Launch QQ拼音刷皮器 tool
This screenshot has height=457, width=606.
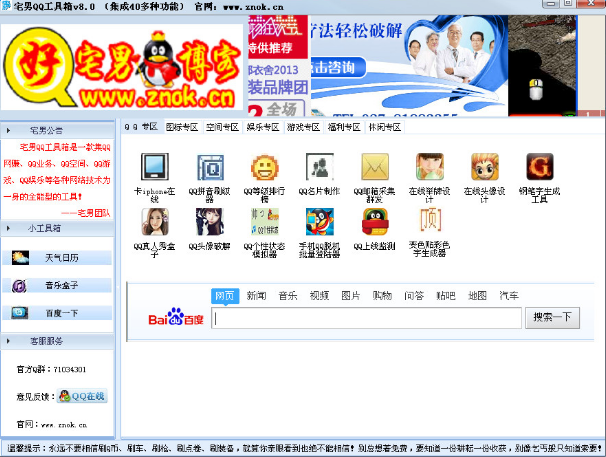(210, 167)
